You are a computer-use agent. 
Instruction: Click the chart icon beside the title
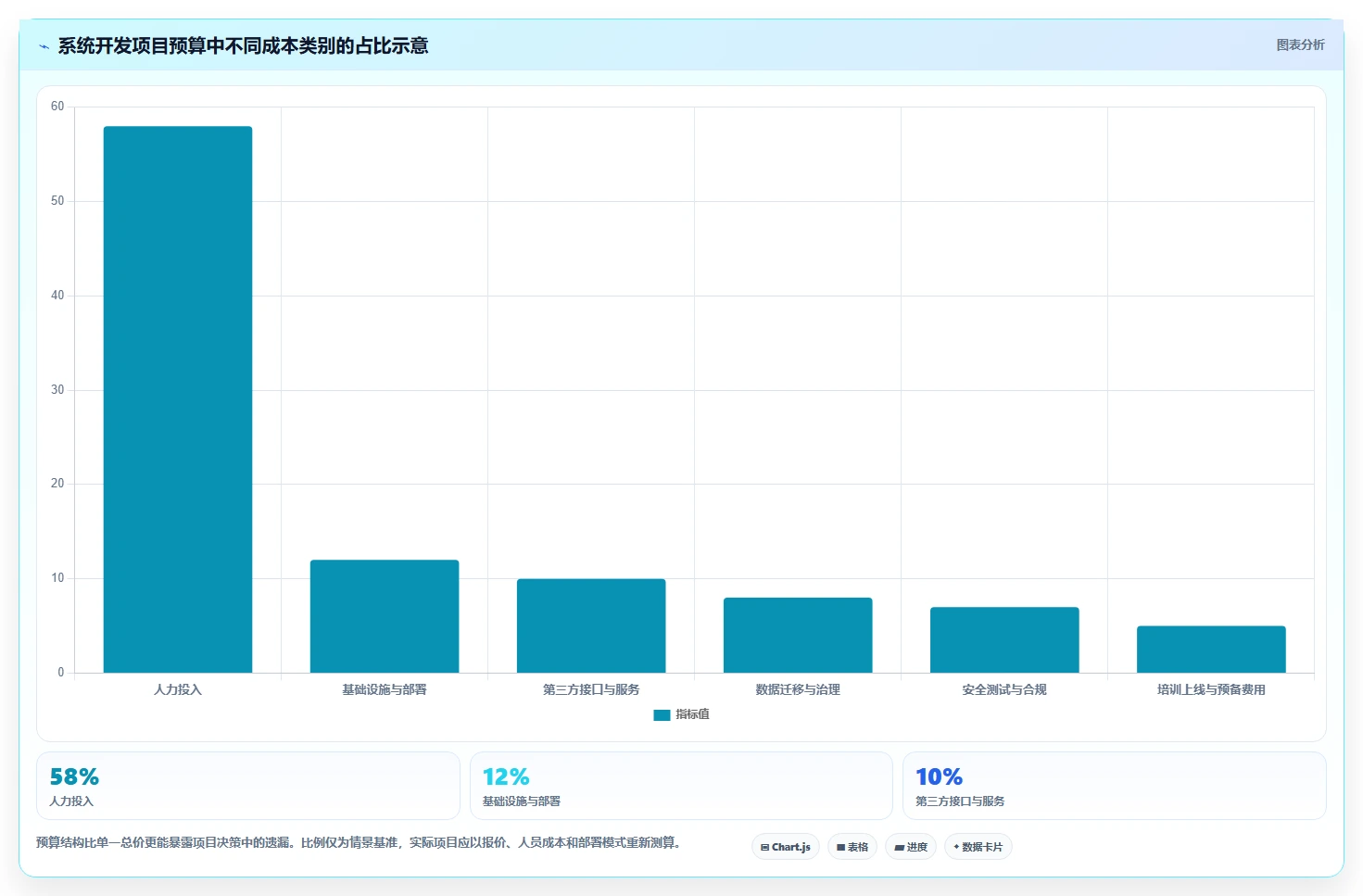click(x=44, y=46)
